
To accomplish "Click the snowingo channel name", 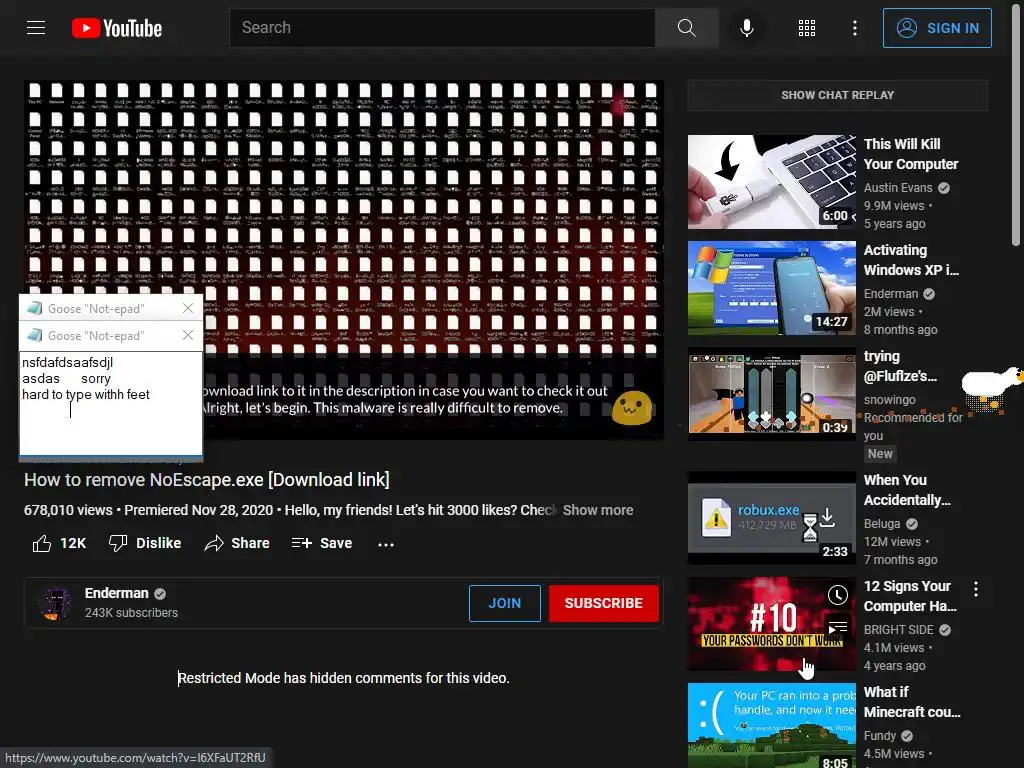I will pos(889,400).
